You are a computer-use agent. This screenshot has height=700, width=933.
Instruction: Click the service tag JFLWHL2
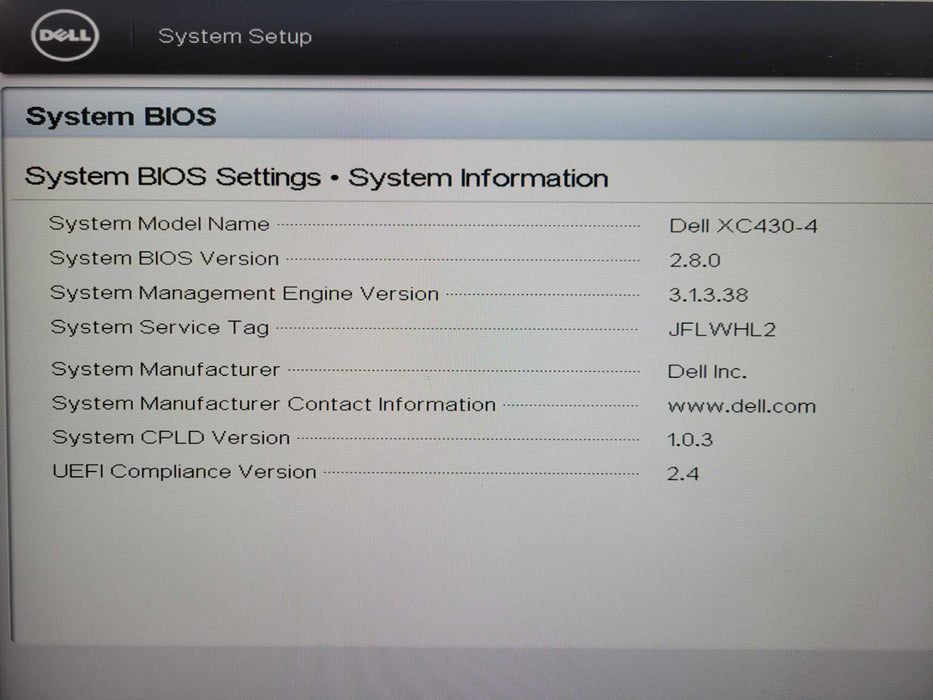coord(721,329)
